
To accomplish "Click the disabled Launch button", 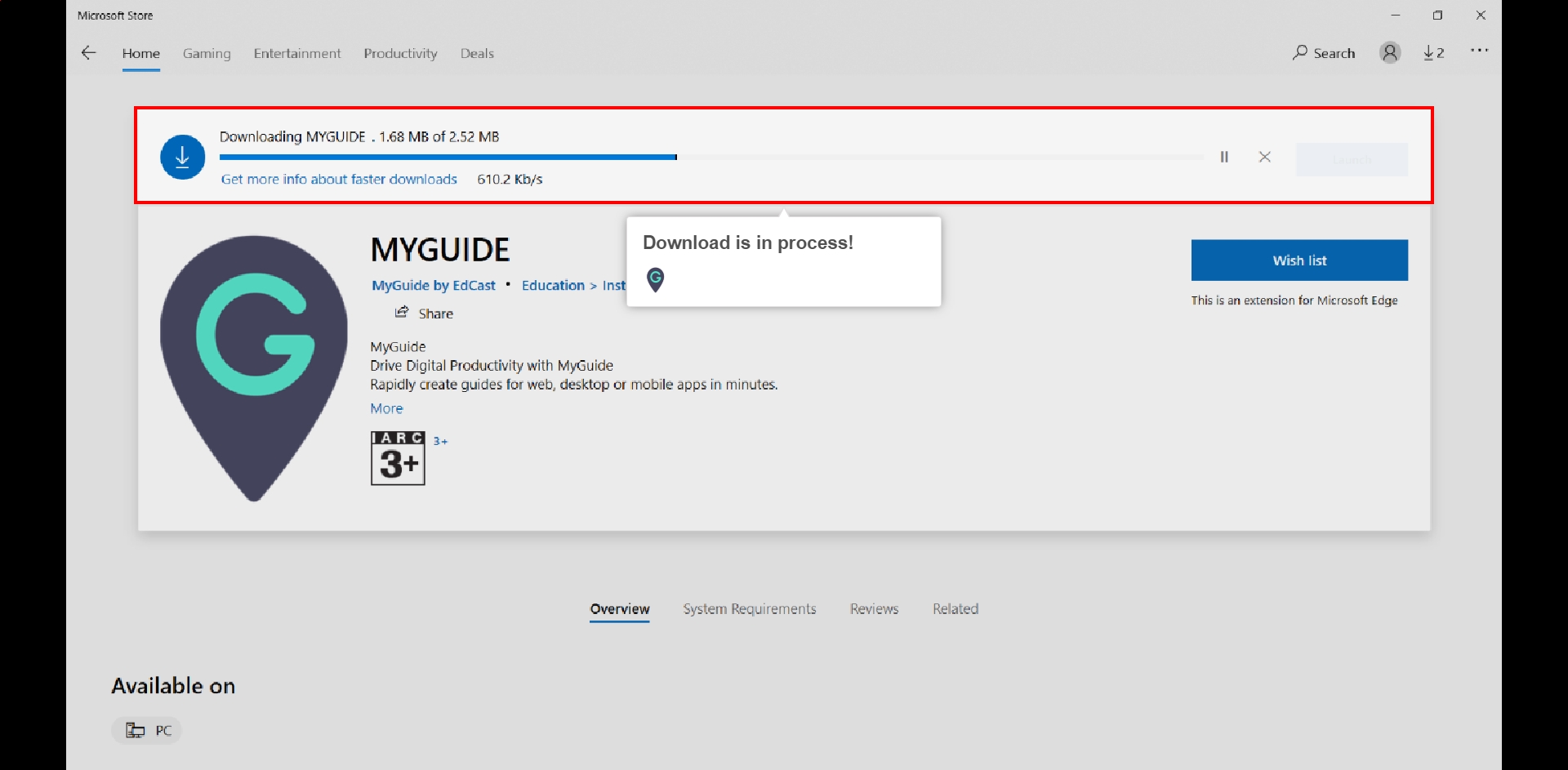I will coord(1352,159).
